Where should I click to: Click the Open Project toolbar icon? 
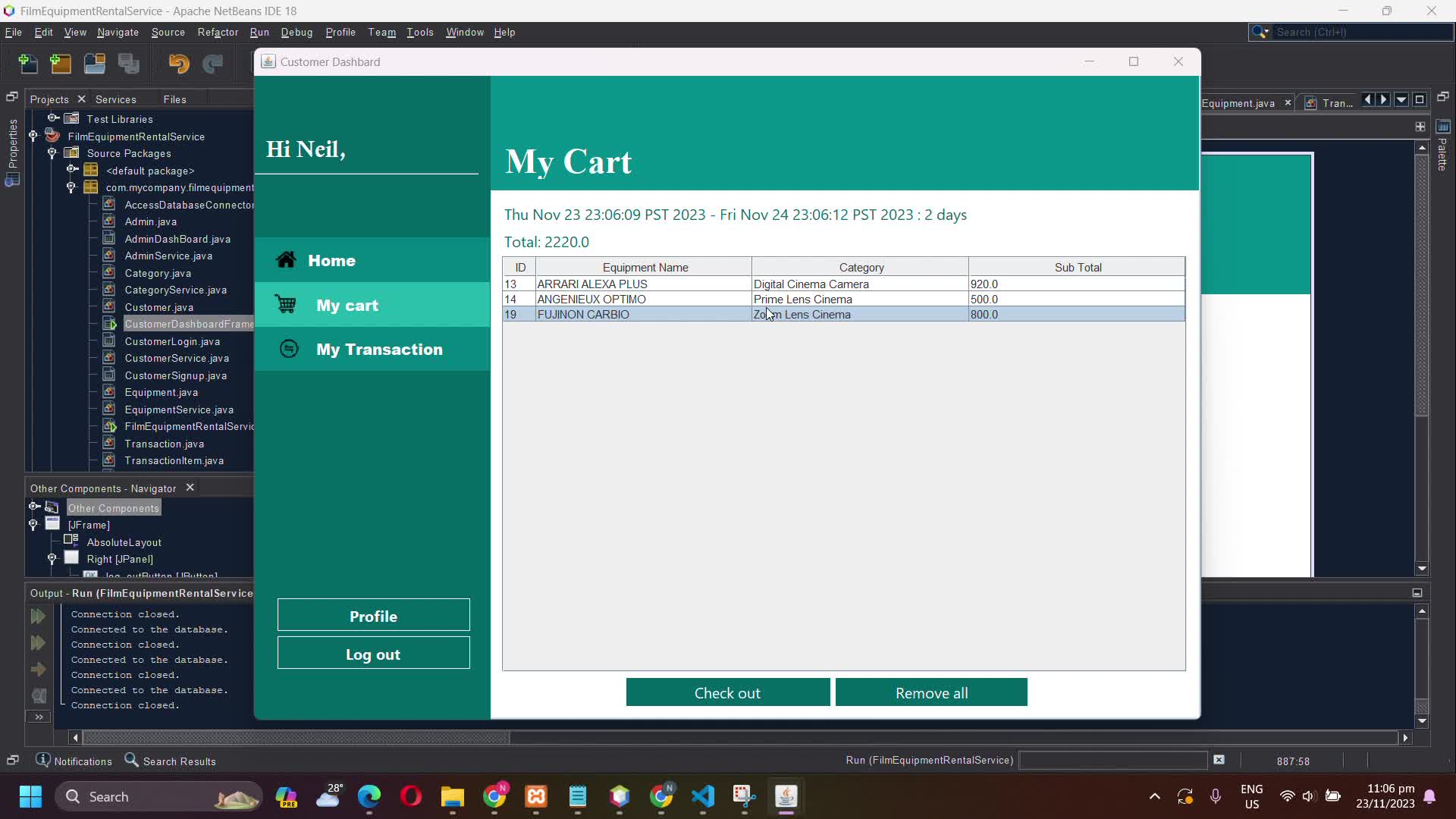(94, 64)
